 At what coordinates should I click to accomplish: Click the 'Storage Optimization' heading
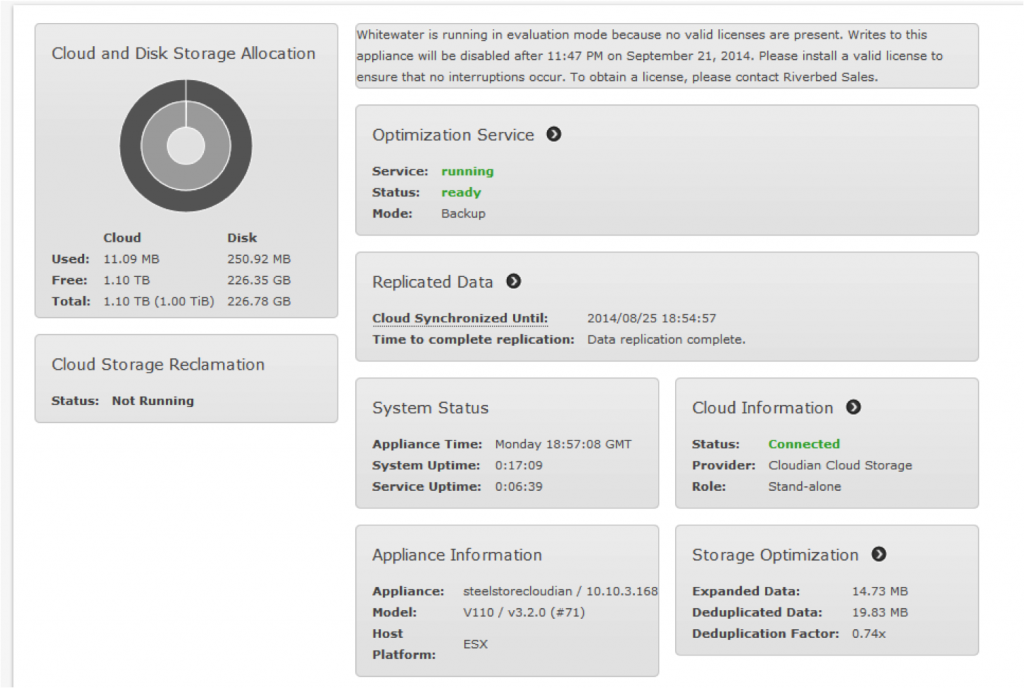pos(775,555)
